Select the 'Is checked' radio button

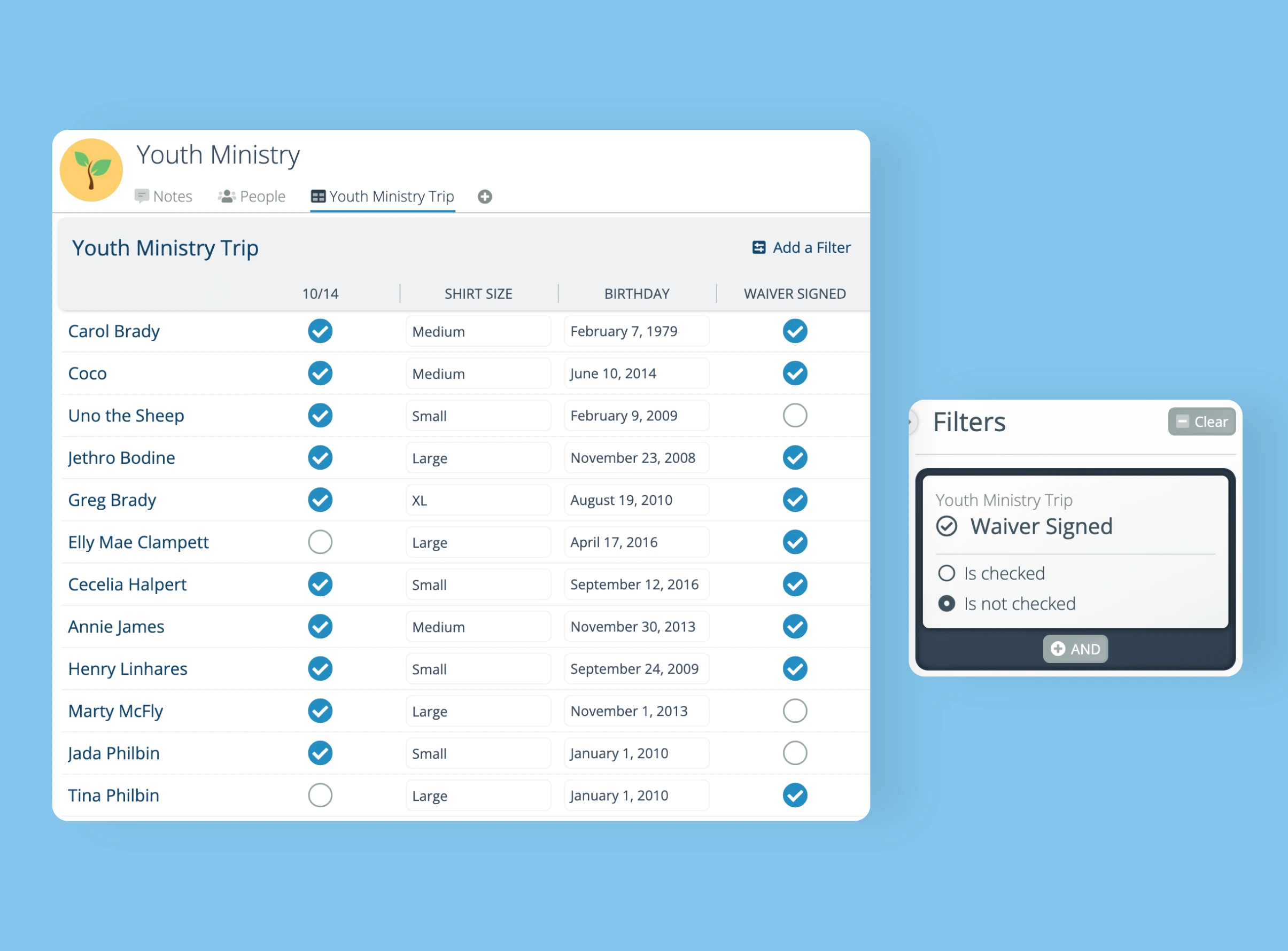click(x=947, y=573)
